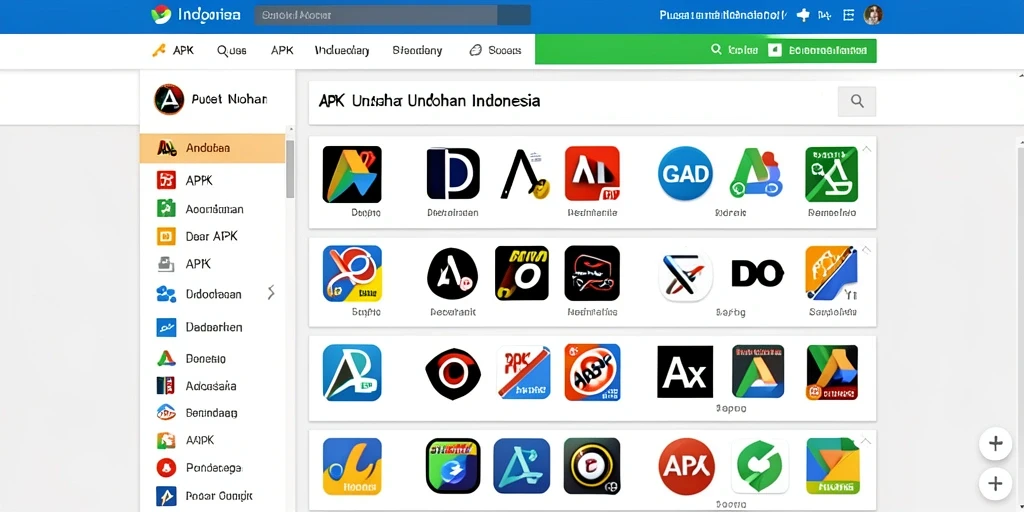The image size is (1024, 512).
Task: Open the user profile avatar
Action: click(x=872, y=15)
